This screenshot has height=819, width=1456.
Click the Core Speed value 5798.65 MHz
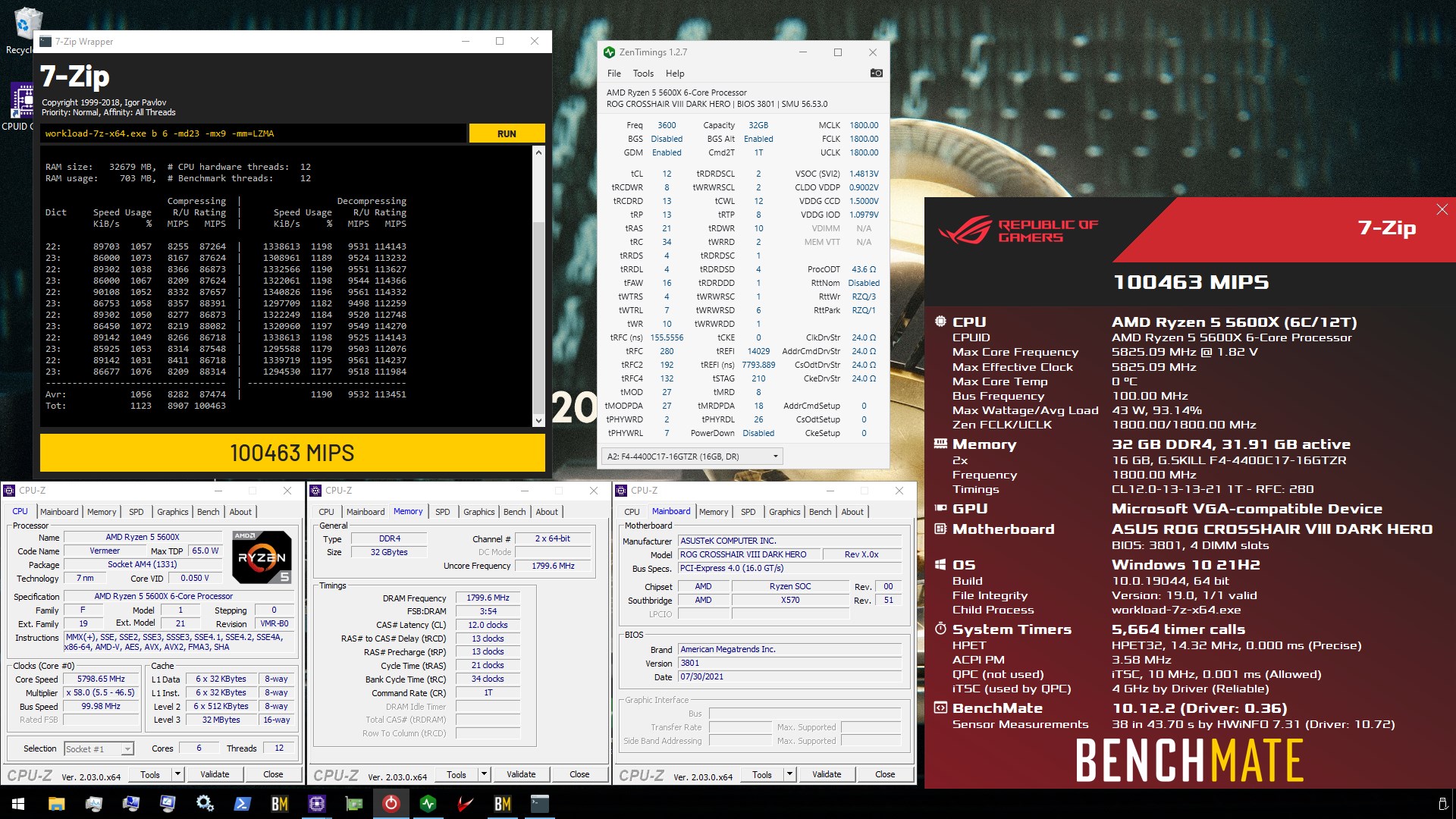pyautogui.click(x=101, y=679)
